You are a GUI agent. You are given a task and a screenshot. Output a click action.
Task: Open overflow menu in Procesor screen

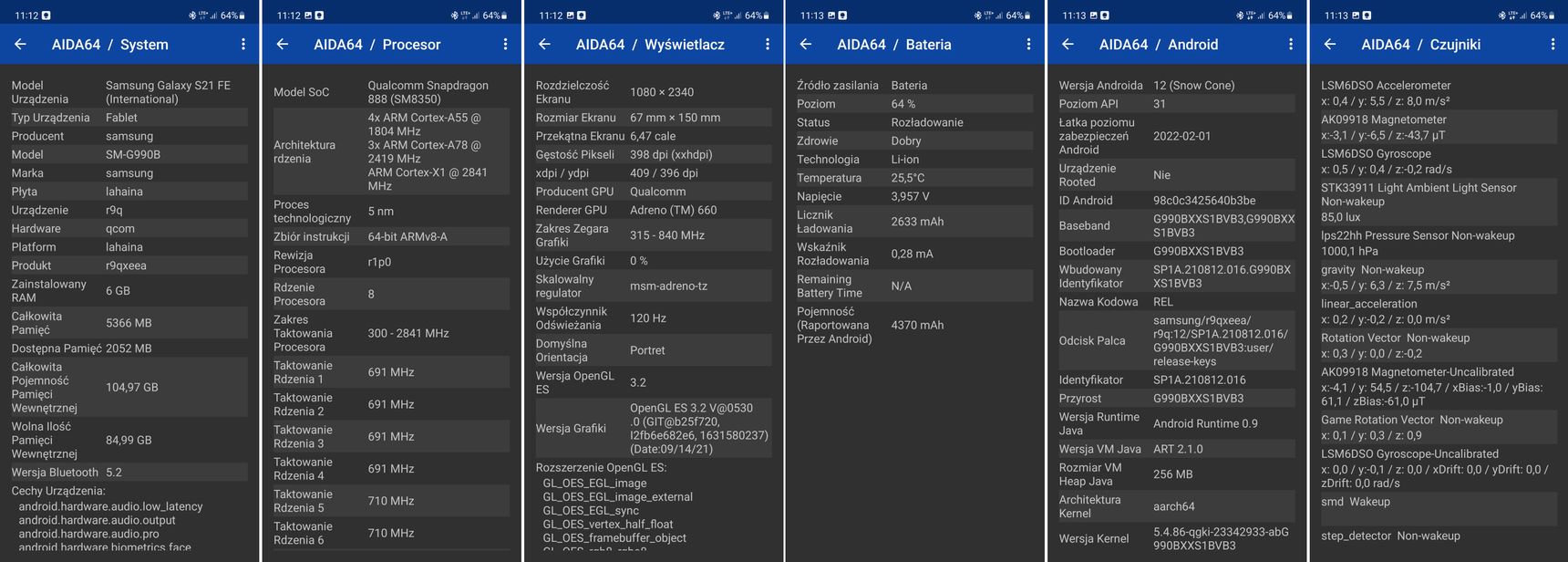506,44
